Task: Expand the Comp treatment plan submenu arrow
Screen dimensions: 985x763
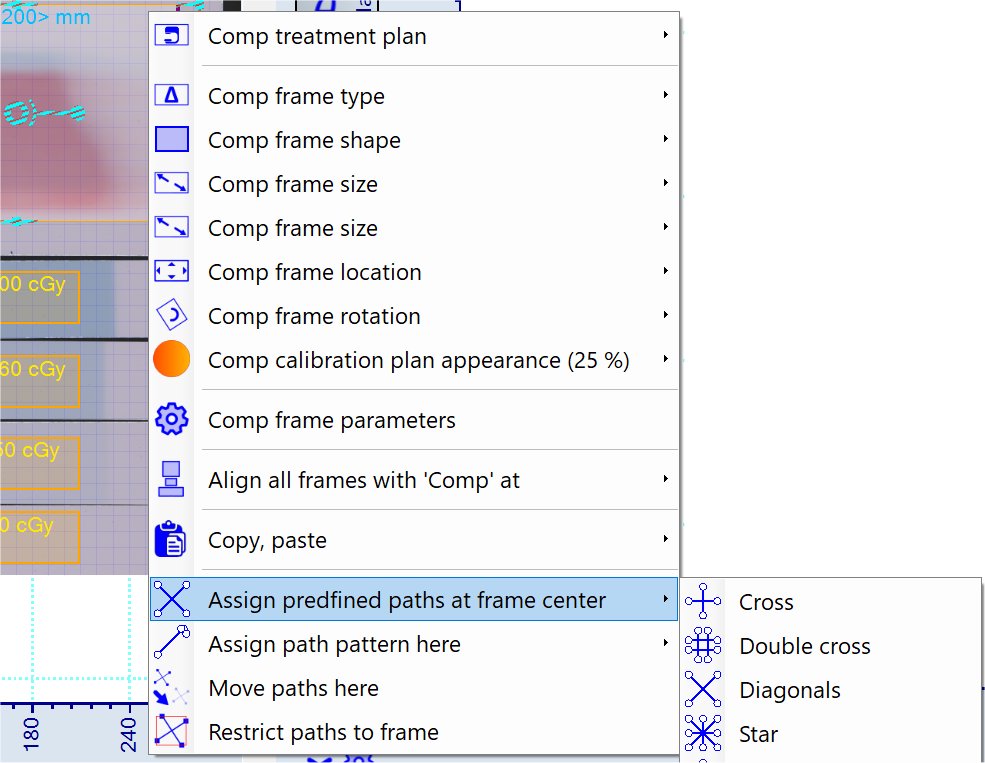Action: pyautogui.click(x=665, y=36)
